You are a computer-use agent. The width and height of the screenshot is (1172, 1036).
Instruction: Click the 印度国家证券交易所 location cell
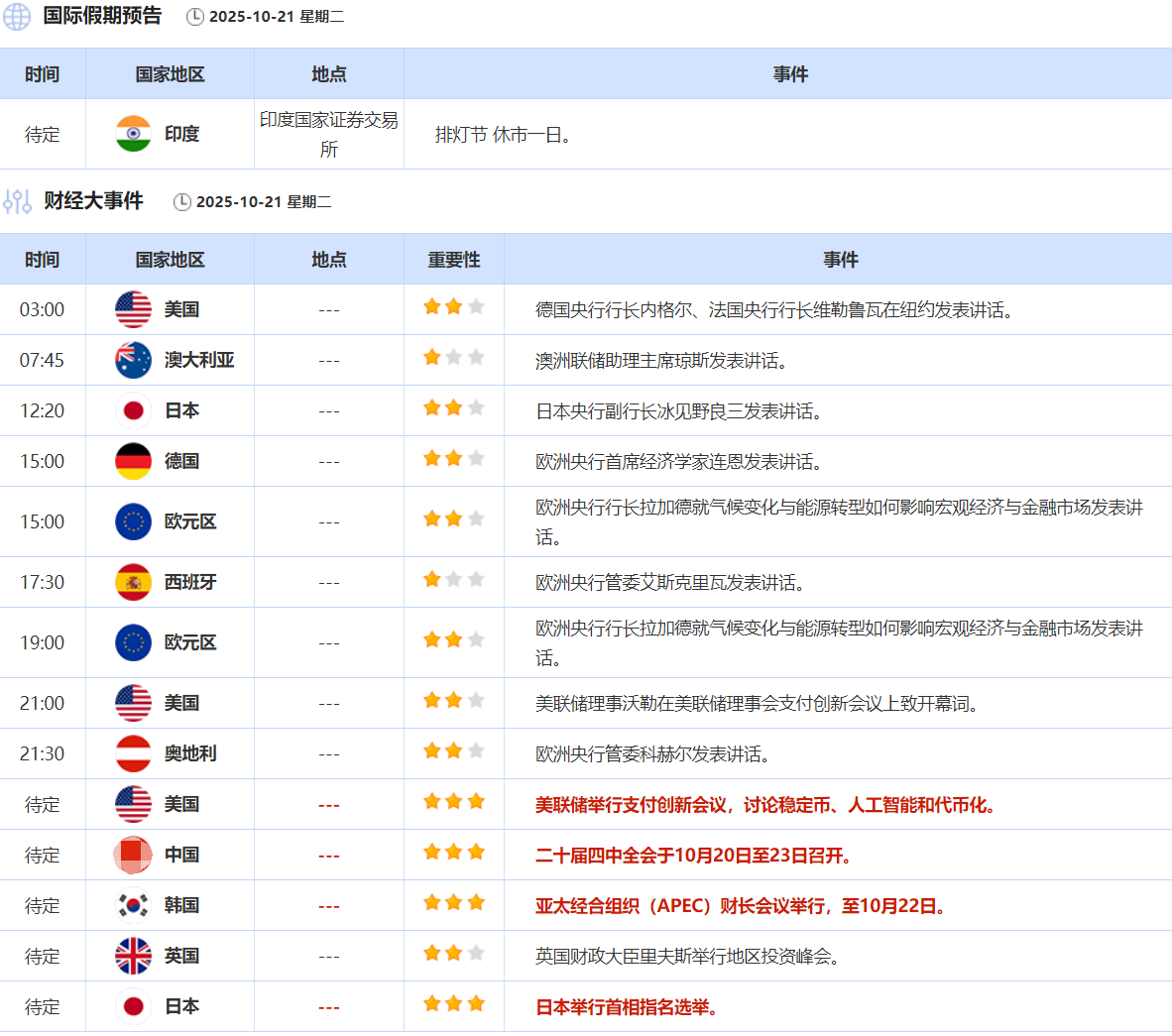tap(328, 134)
